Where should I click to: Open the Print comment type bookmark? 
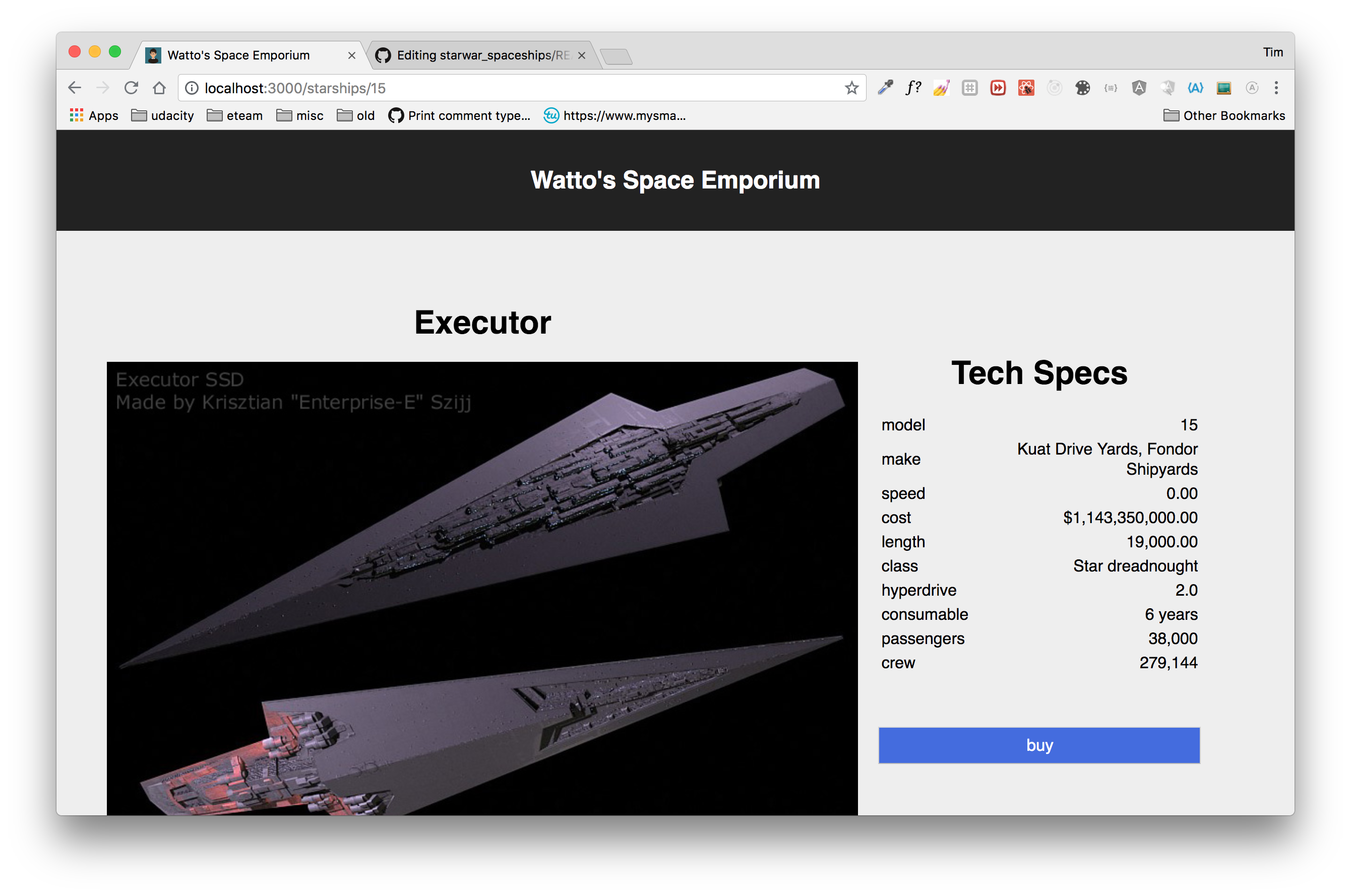point(459,115)
